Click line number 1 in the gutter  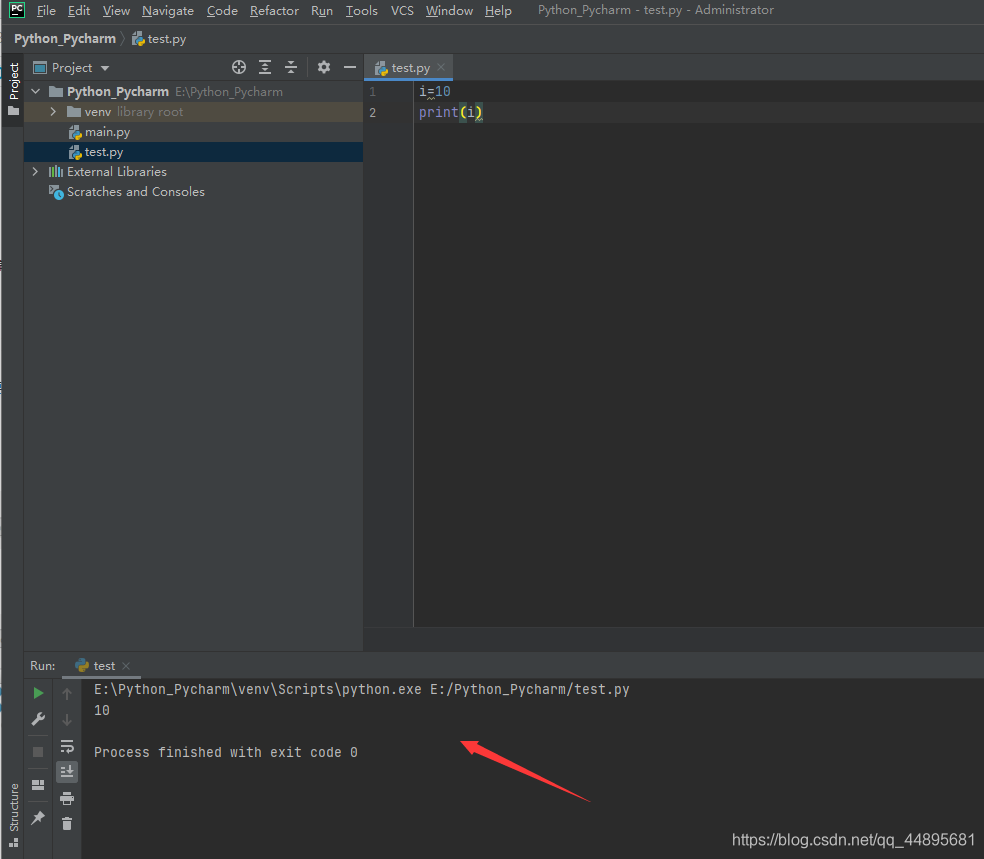(x=372, y=92)
